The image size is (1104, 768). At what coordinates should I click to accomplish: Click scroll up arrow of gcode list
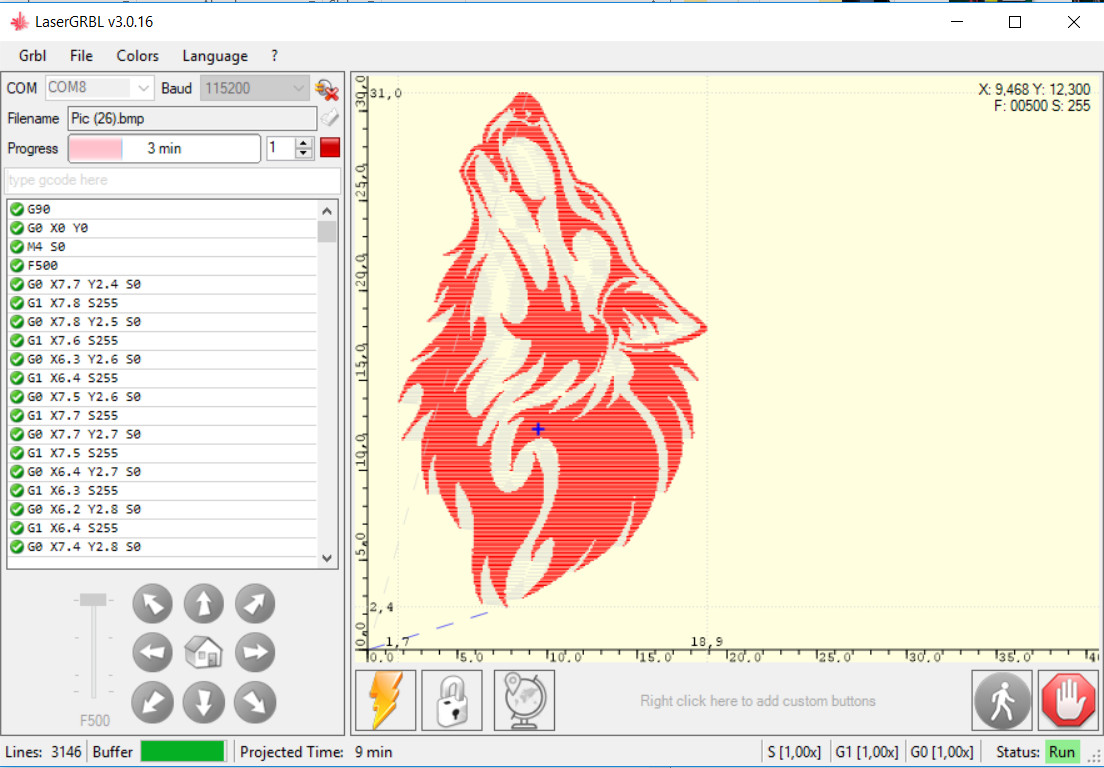pos(327,210)
